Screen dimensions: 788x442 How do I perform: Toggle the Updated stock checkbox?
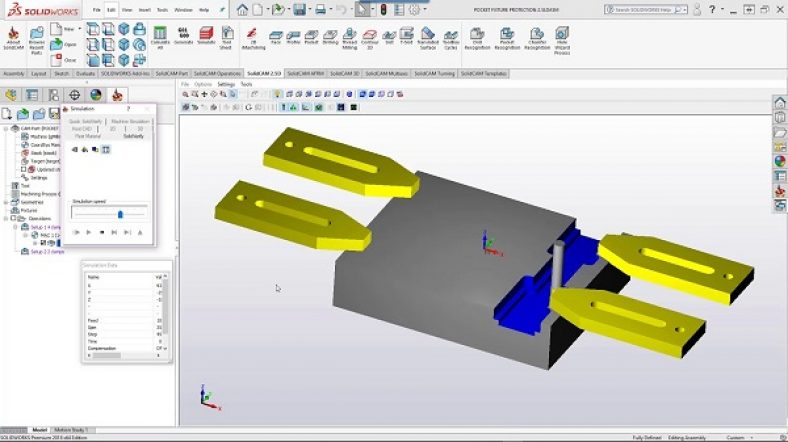23,169
